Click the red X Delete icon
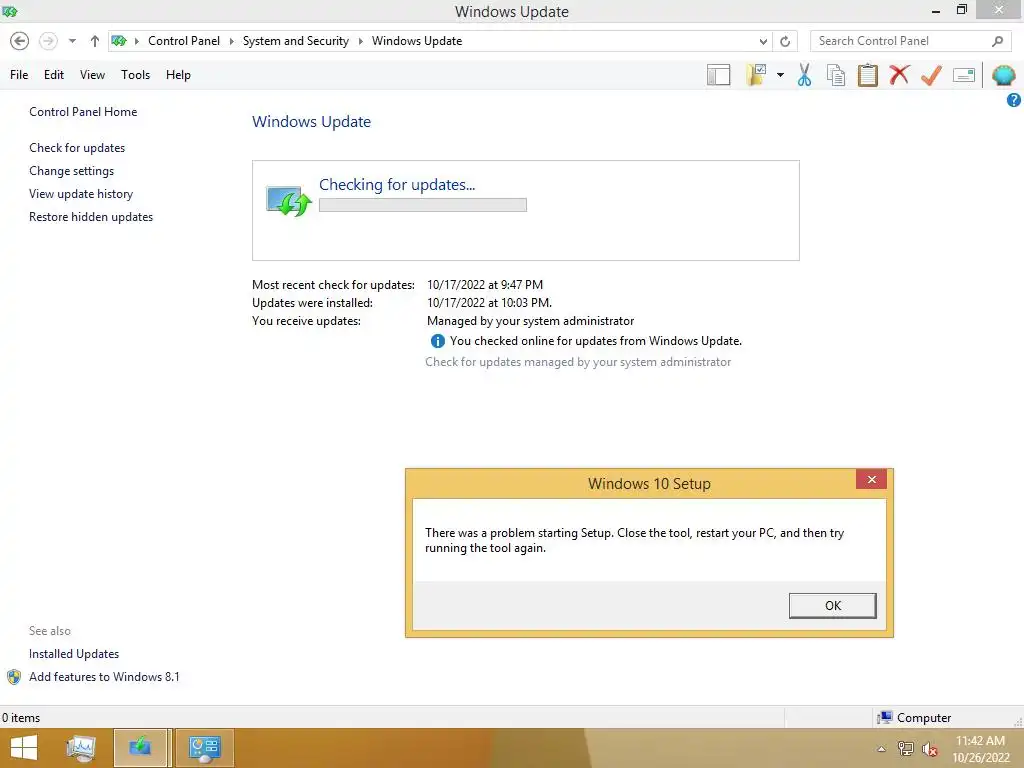This screenshot has width=1024, height=768. pos(899,74)
